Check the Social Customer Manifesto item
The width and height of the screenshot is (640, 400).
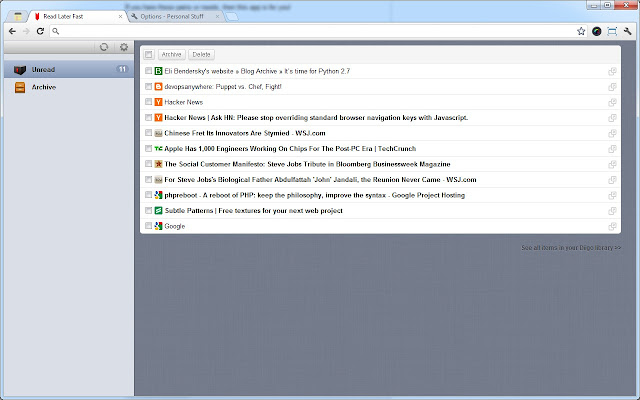[148, 164]
